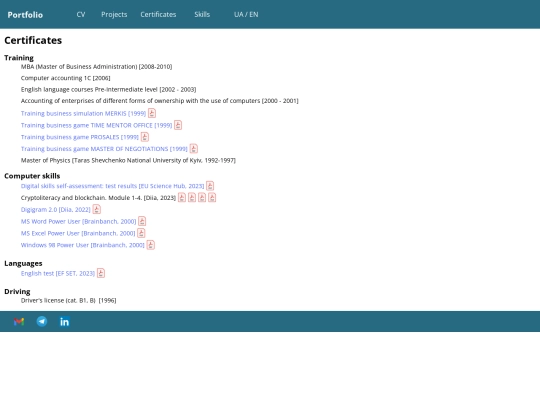Open MS Excel Power User link
The image size is (540, 405).
pyautogui.click(x=78, y=233)
